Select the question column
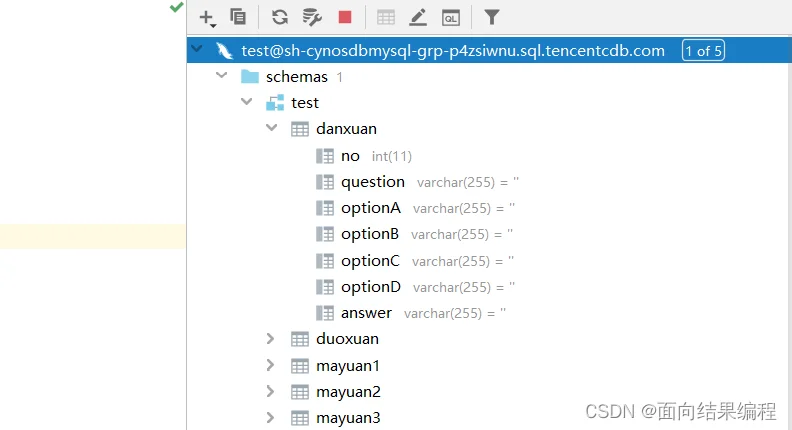This screenshot has height=430, width=792. pyautogui.click(x=372, y=182)
